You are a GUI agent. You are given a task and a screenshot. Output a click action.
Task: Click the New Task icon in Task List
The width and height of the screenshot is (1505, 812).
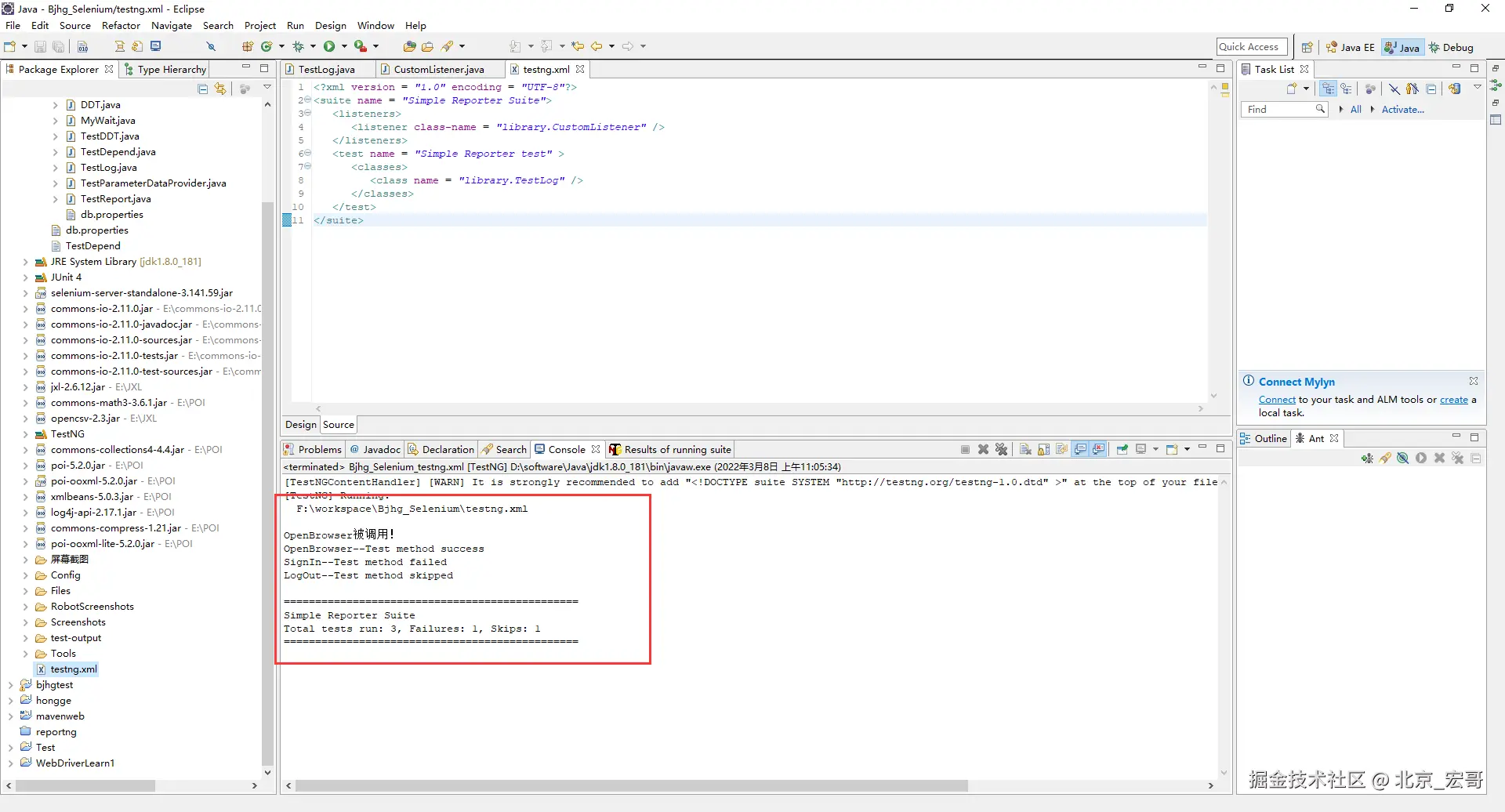pyautogui.click(x=1292, y=89)
